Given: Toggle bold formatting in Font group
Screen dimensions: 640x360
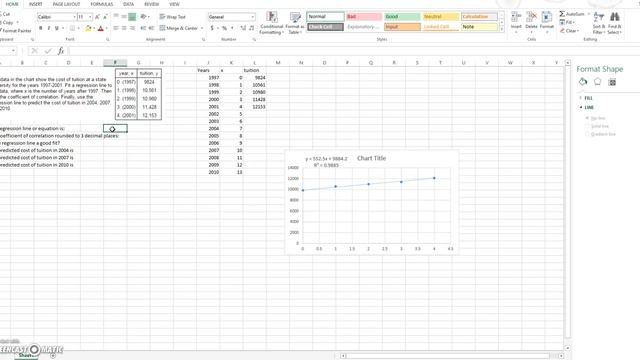Looking at the screenshot, I should [x=40, y=28].
